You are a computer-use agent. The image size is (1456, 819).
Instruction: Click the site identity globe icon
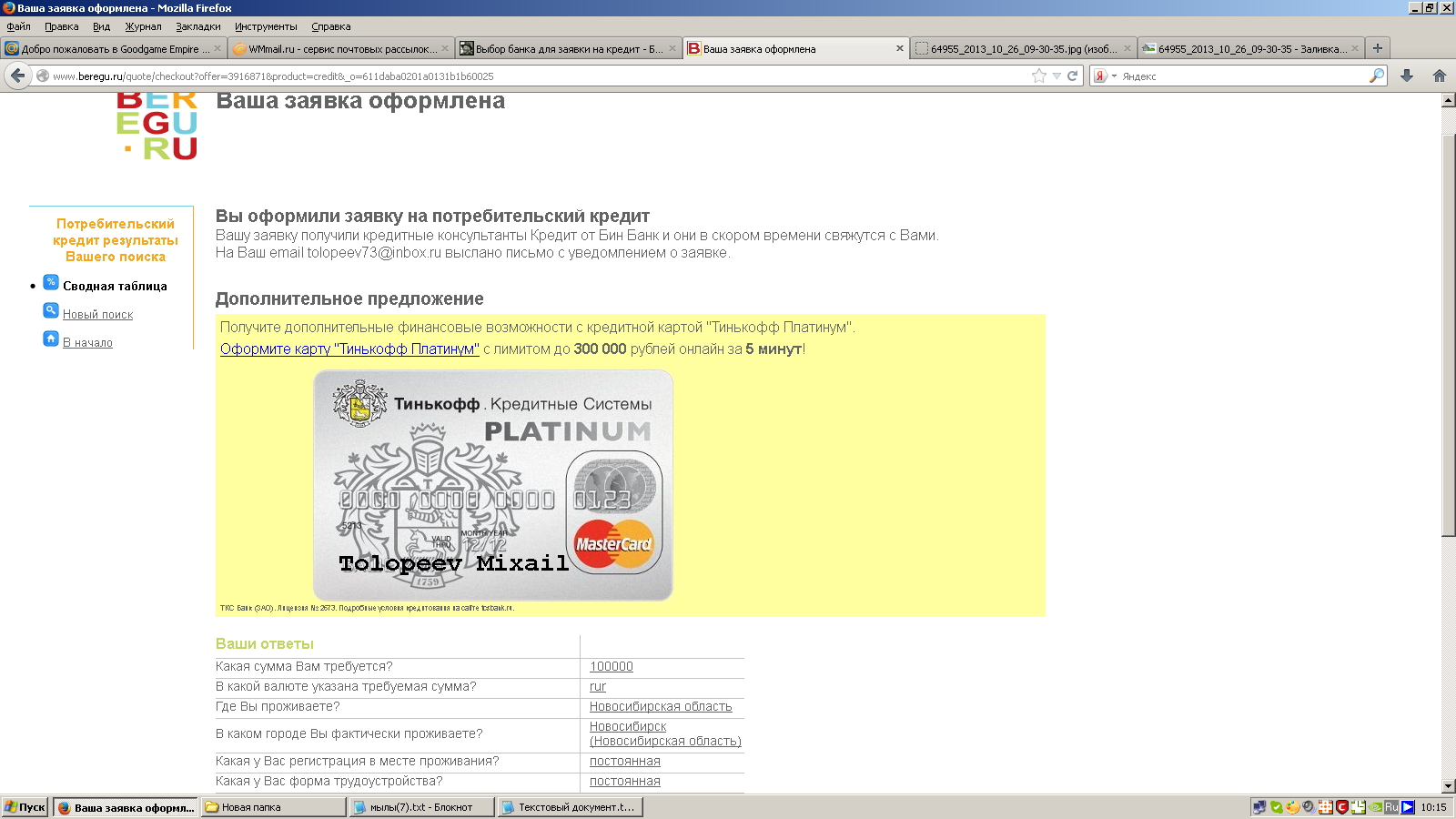(42, 76)
